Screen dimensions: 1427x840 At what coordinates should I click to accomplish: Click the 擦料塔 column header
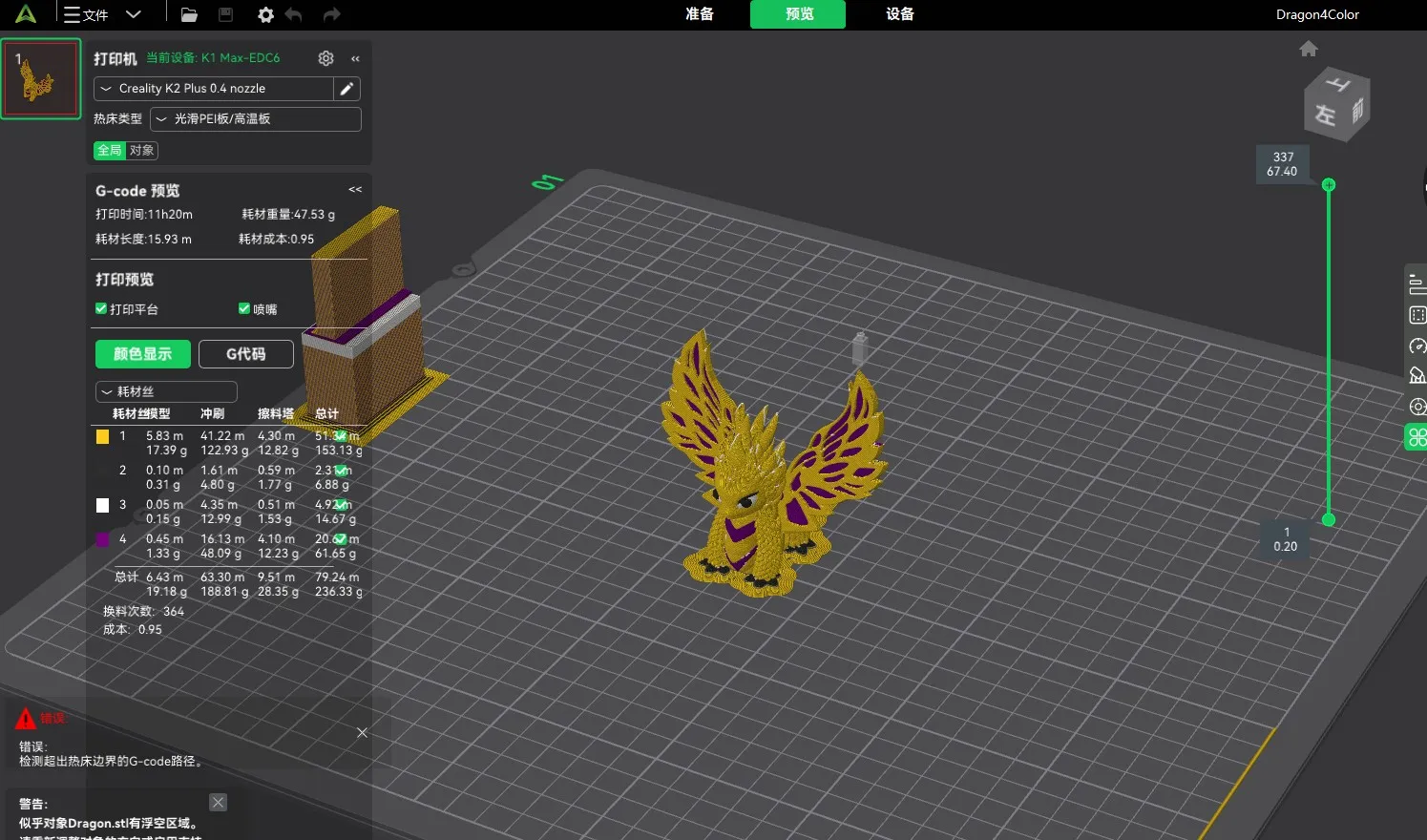[x=276, y=413]
